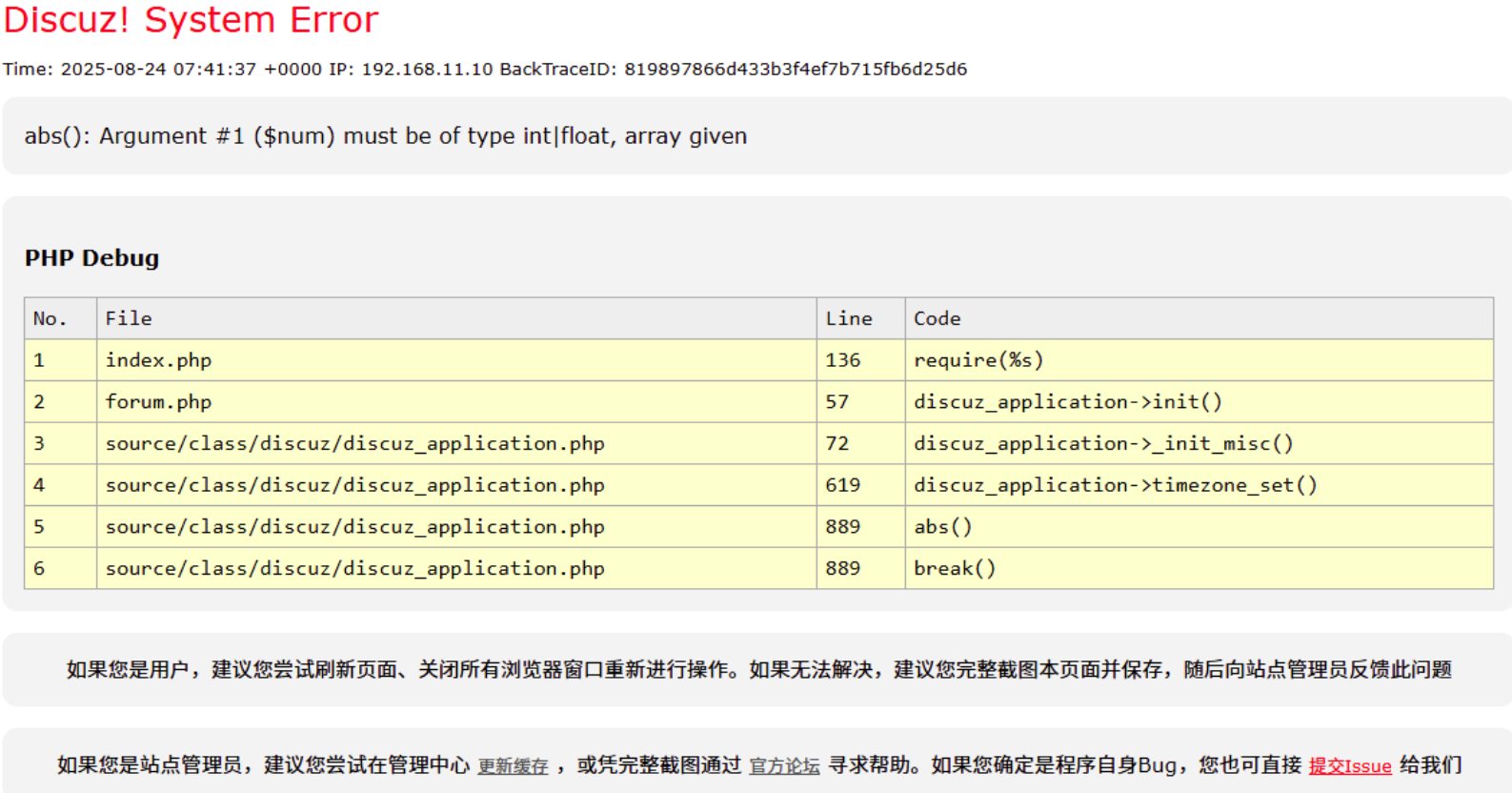Click discuz_application->timezone_set() code cell

[1200, 485]
